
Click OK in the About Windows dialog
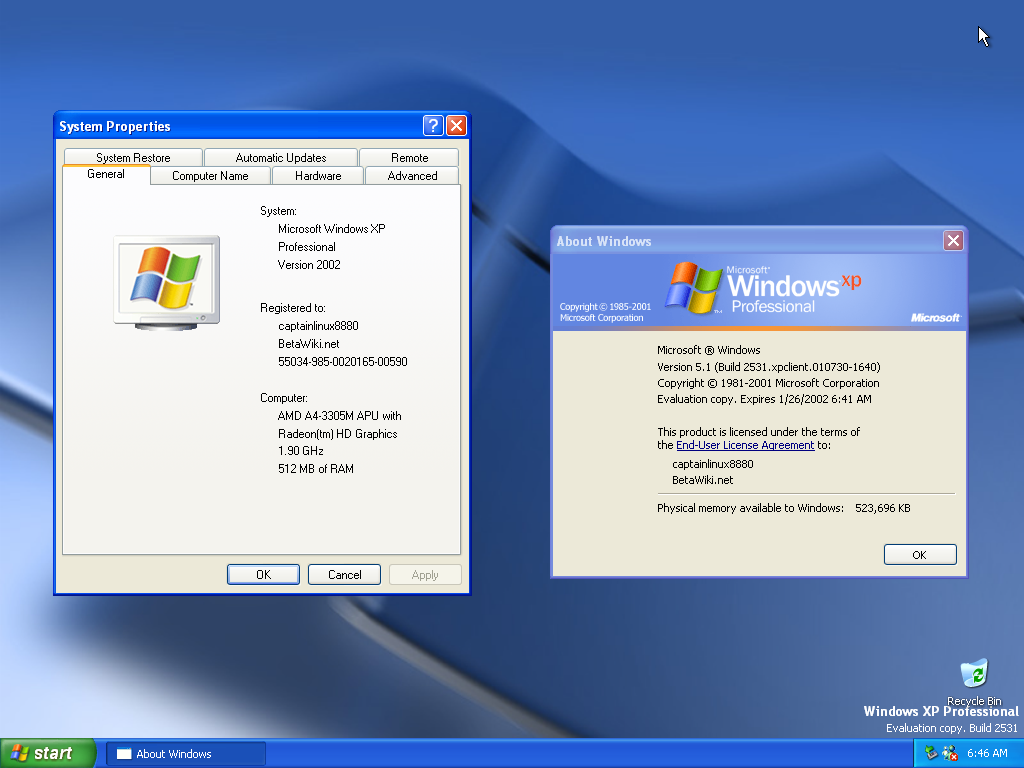tap(920, 554)
